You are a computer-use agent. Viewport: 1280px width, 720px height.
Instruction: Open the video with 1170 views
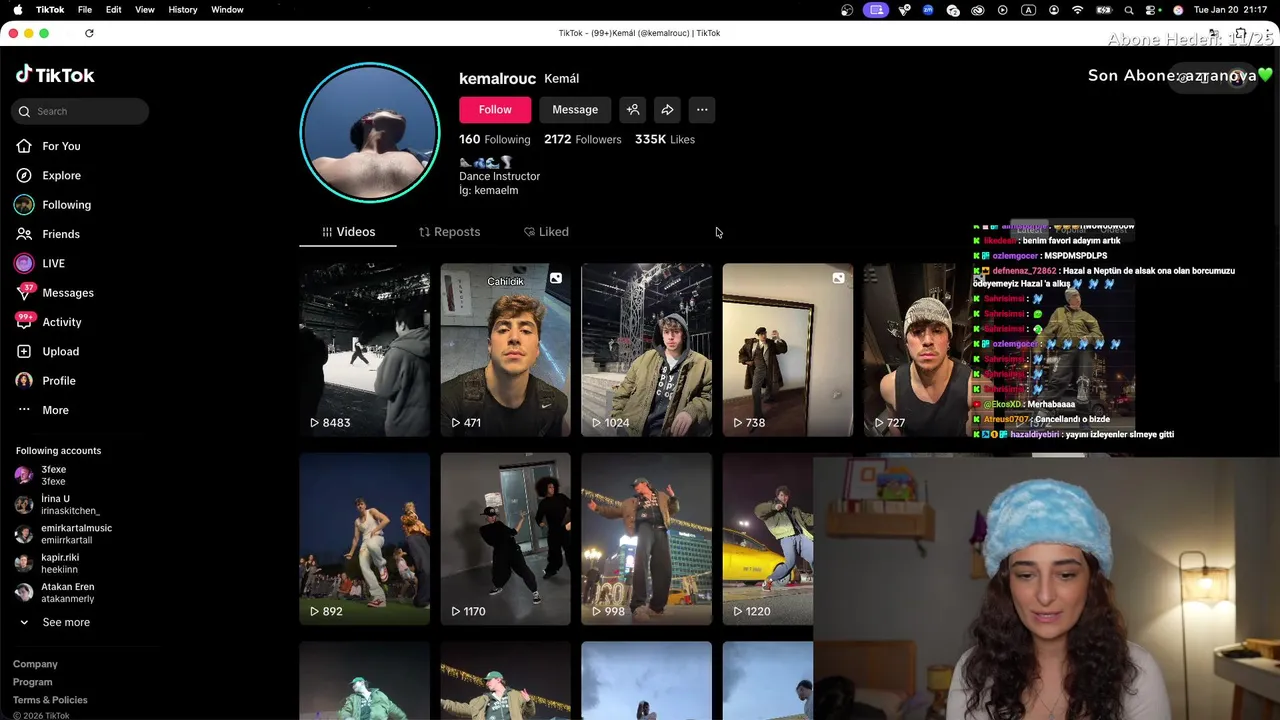coord(506,539)
